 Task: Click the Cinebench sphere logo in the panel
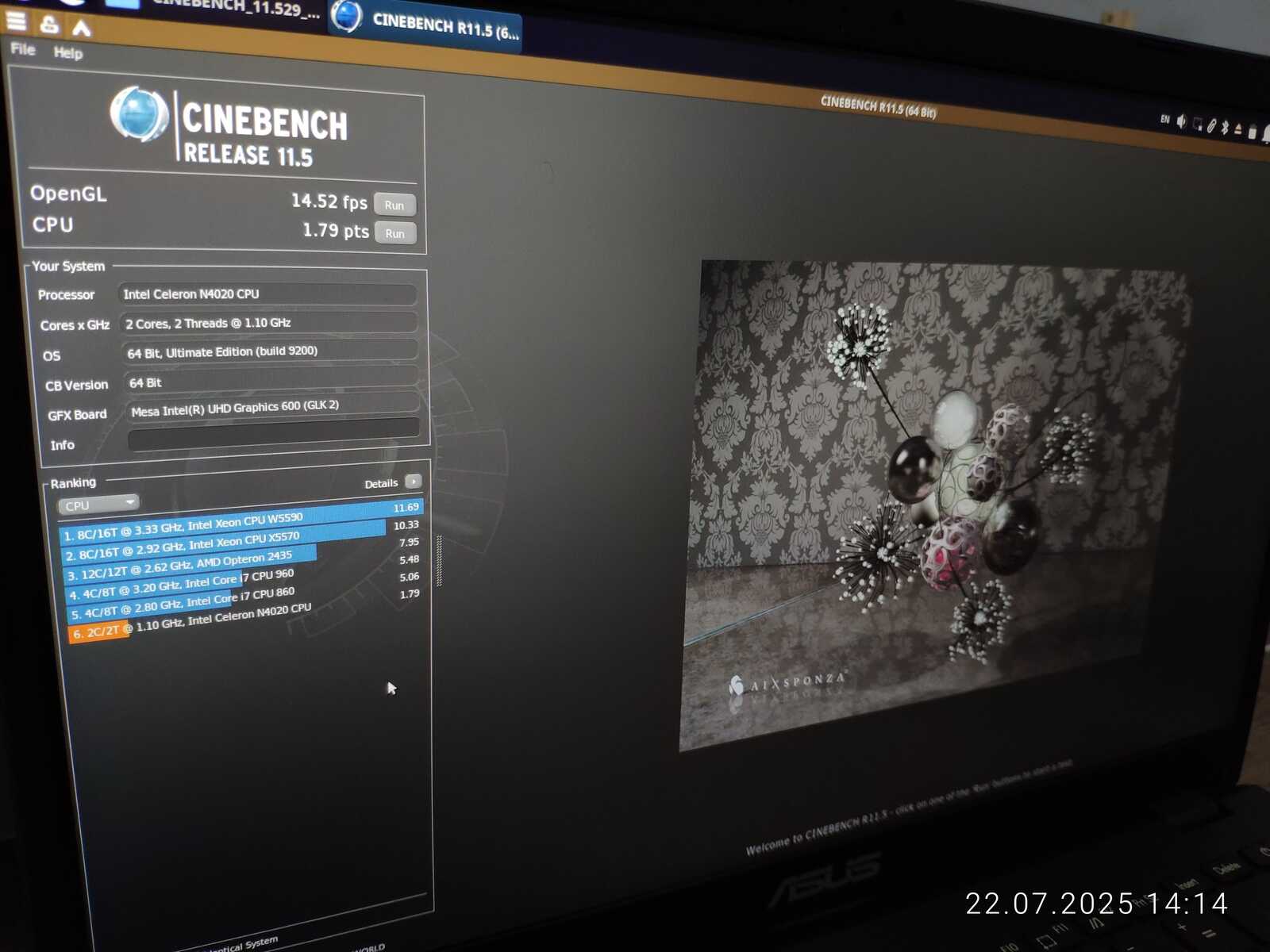(x=140, y=114)
